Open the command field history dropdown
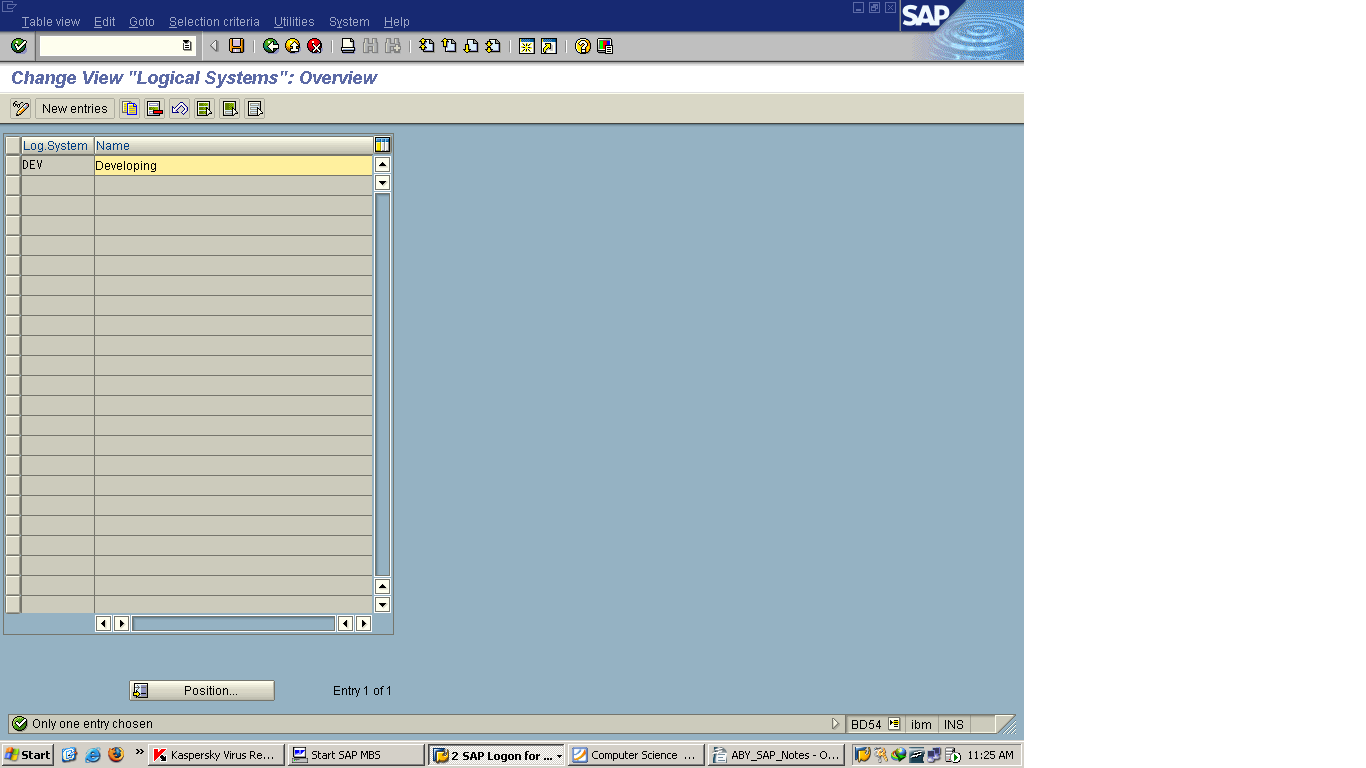1366x768 pixels. coord(186,45)
